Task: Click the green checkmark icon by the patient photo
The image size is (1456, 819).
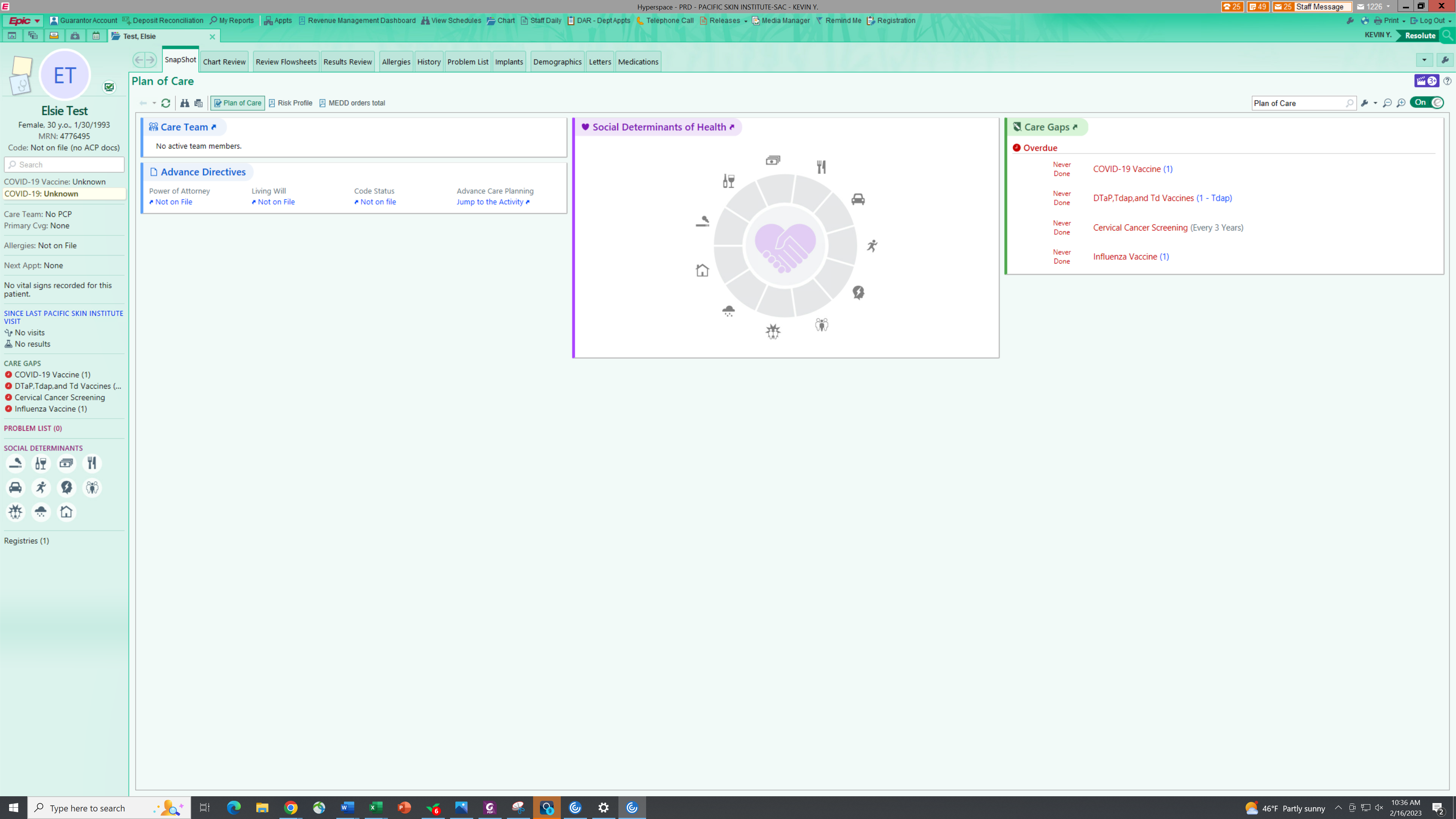Action: click(x=109, y=87)
